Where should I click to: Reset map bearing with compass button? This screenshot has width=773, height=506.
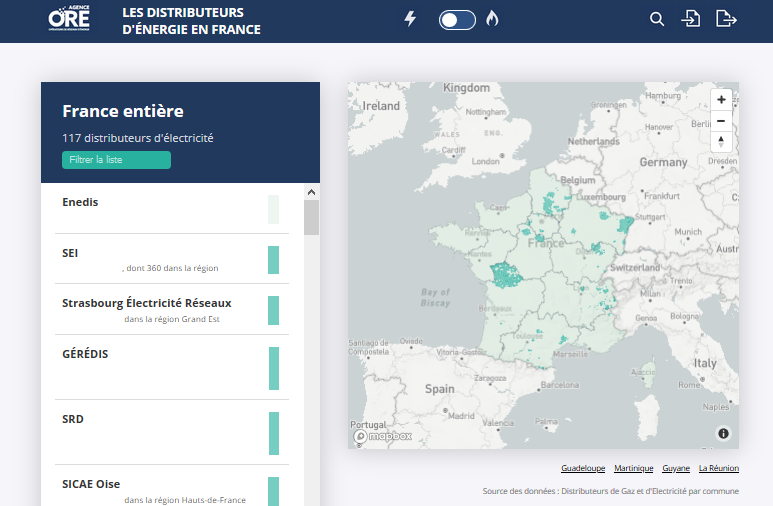(x=721, y=142)
